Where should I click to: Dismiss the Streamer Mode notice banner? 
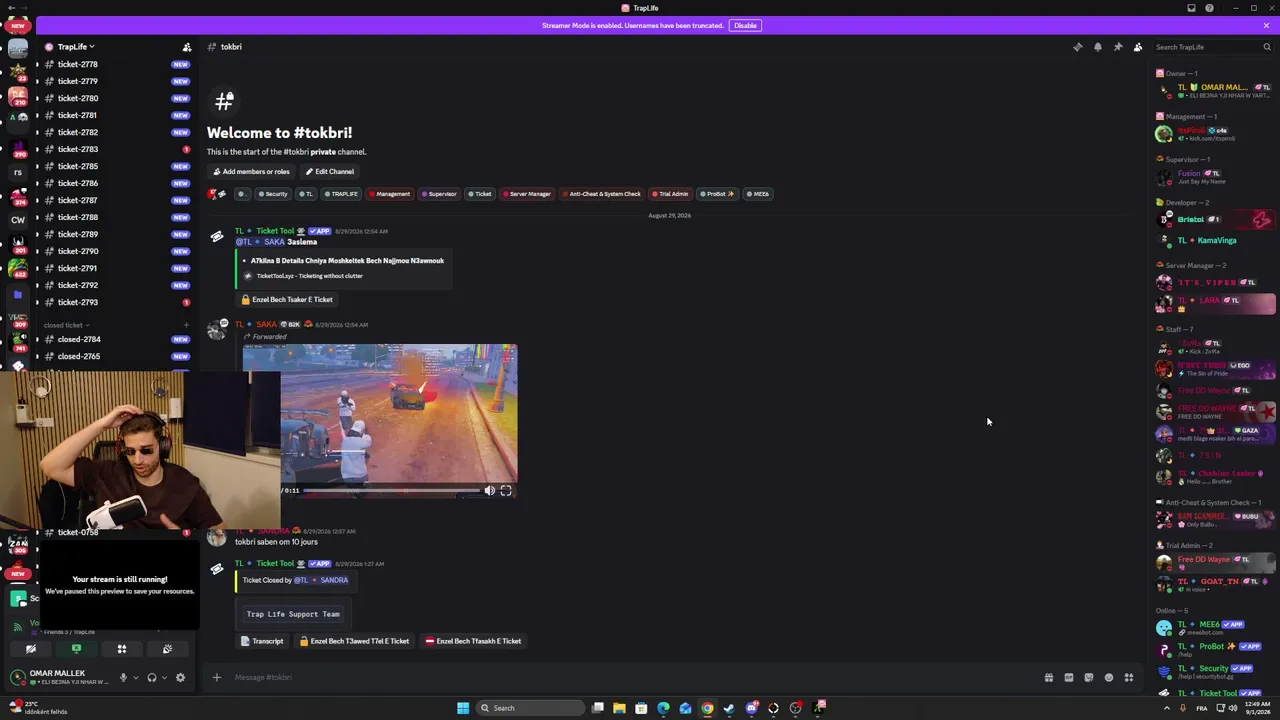tap(1266, 25)
